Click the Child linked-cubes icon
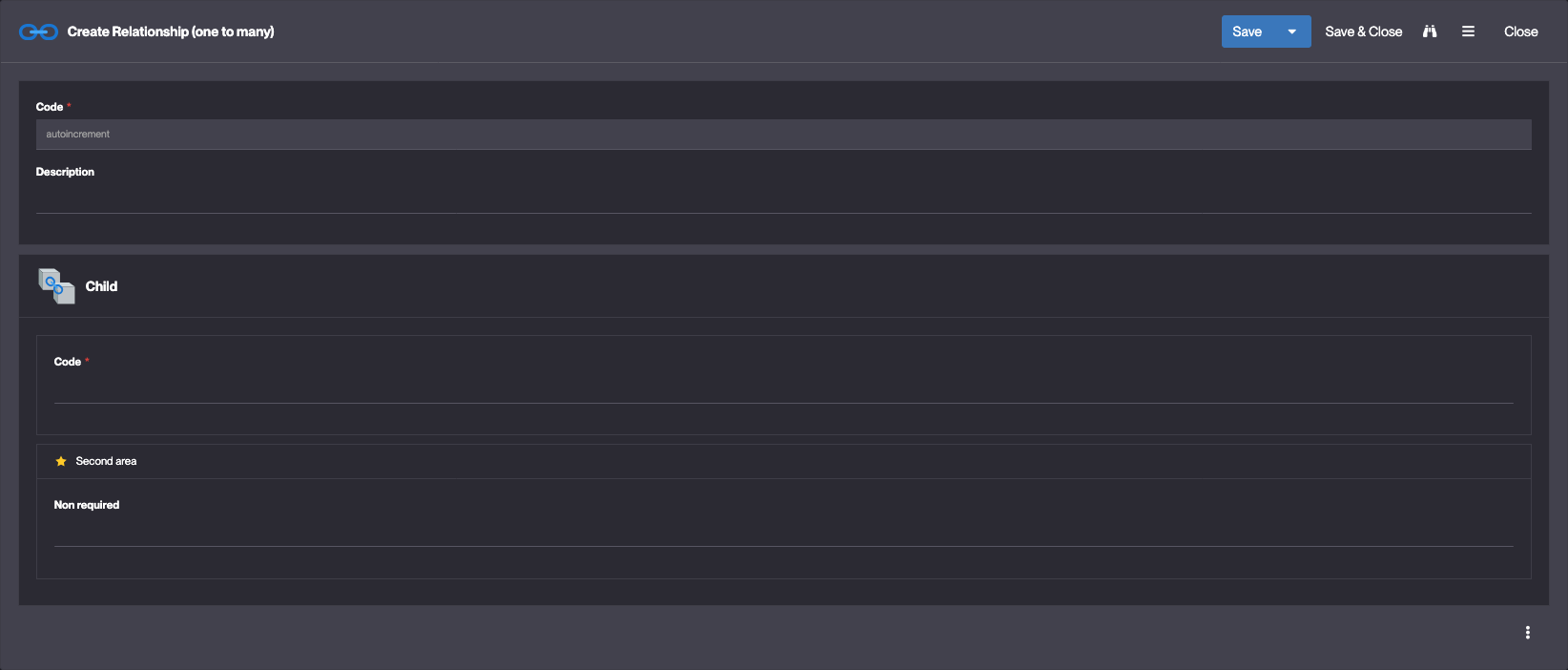 click(x=56, y=286)
